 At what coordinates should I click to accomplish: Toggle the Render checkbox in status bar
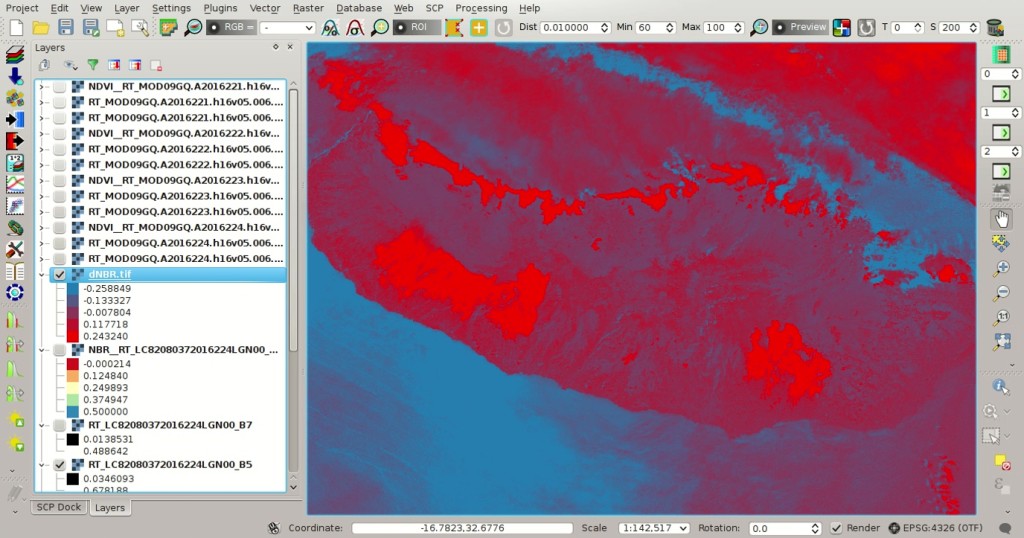(836, 528)
